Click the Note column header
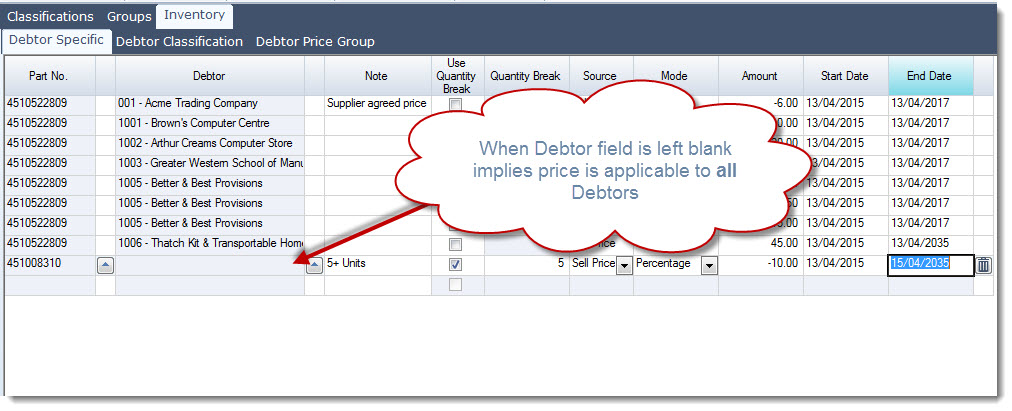 pyautogui.click(x=376, y=76)
